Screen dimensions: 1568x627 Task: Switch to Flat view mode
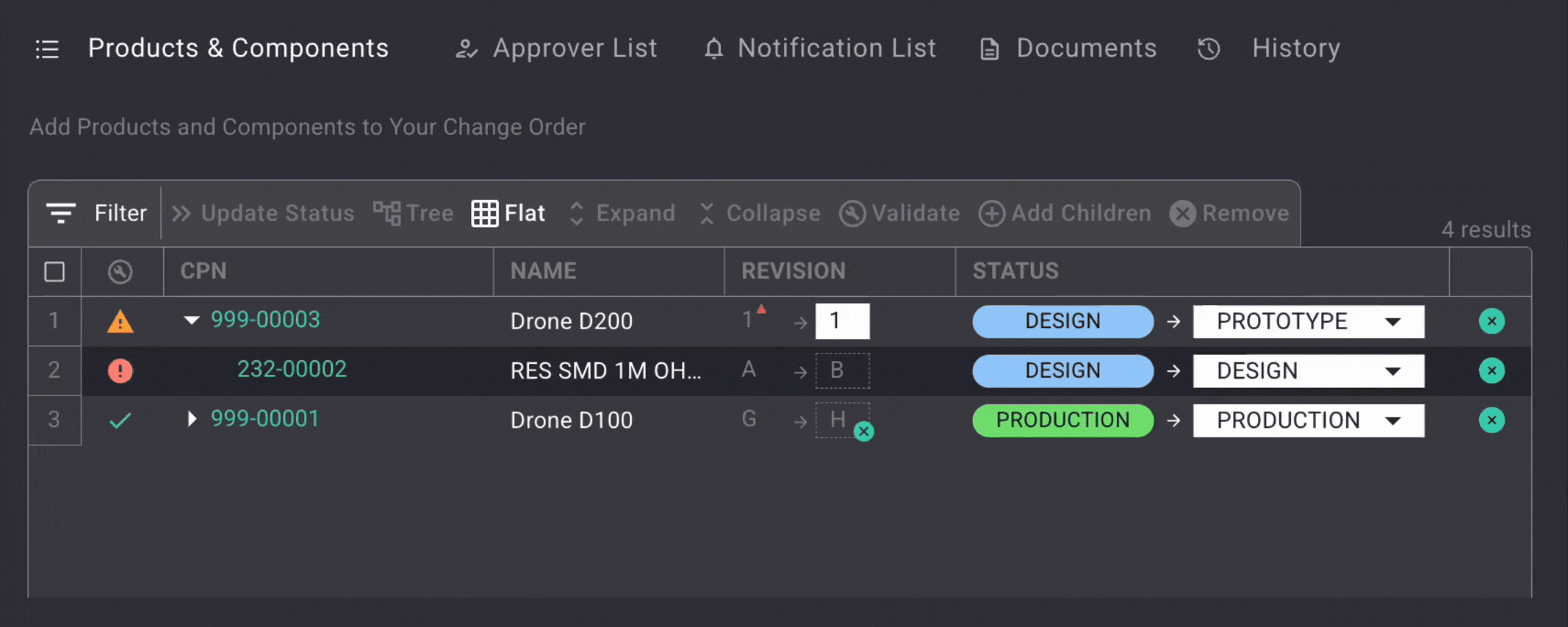(x=509, y=214)
